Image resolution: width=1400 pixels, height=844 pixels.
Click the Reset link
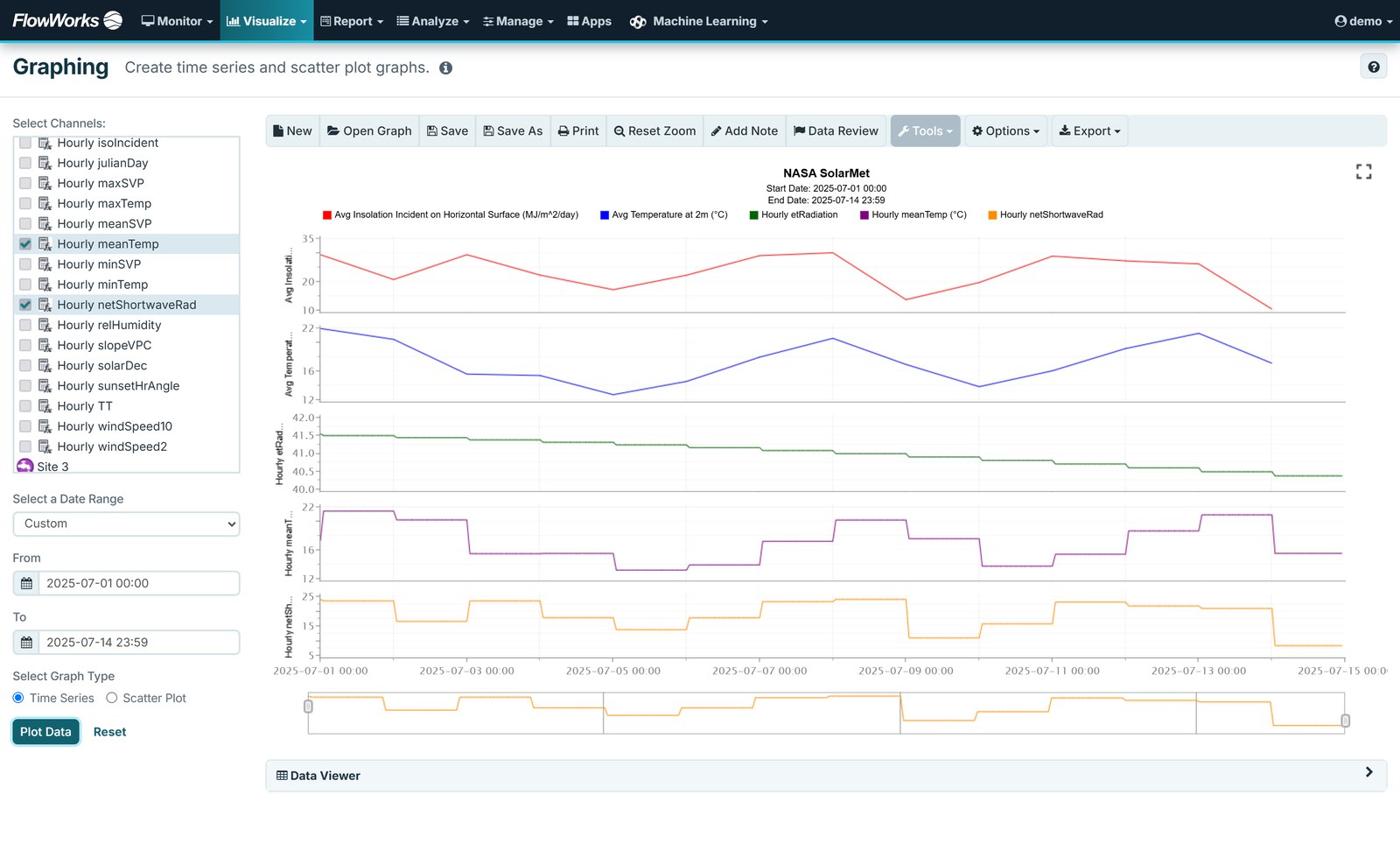[x=109, y=732]
